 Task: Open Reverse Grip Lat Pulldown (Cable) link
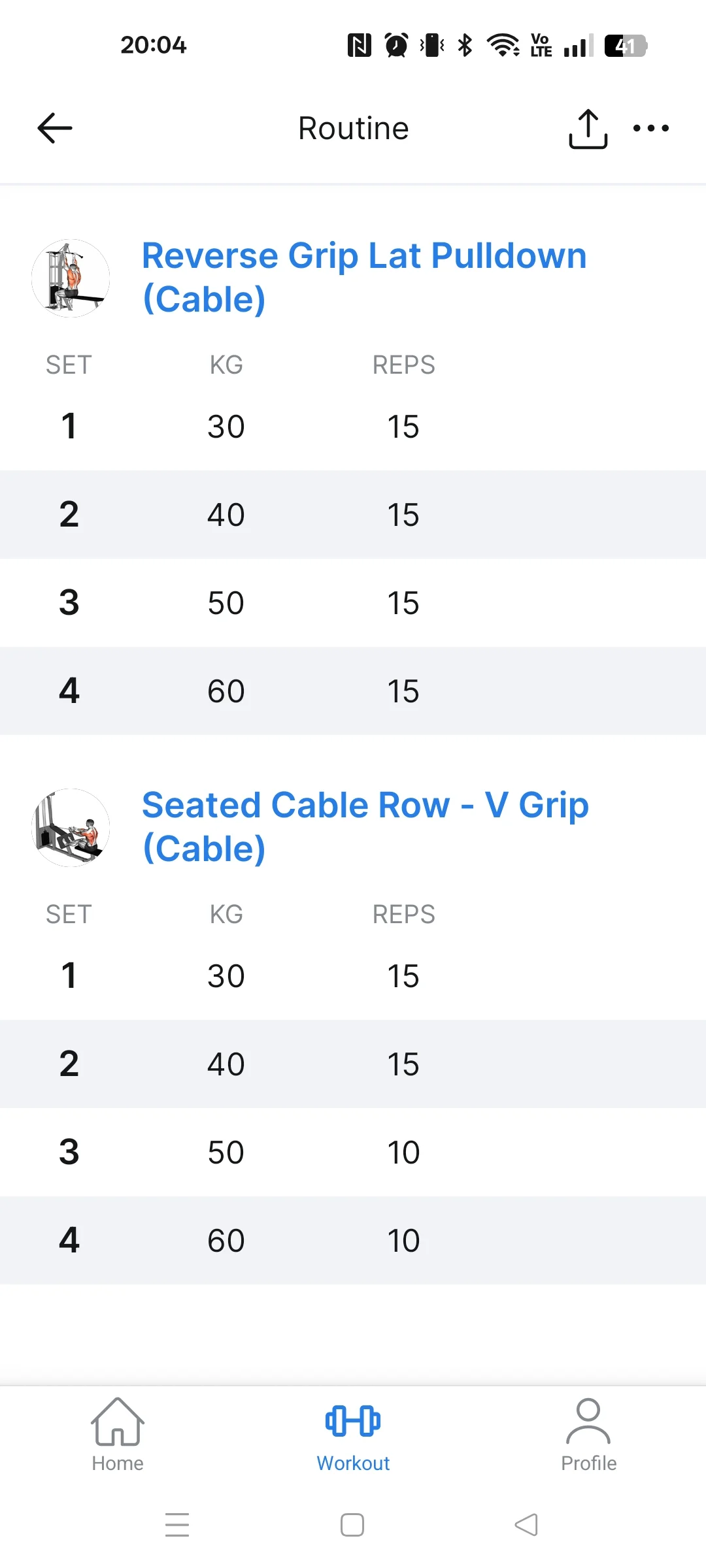click(x=363, y=277)
